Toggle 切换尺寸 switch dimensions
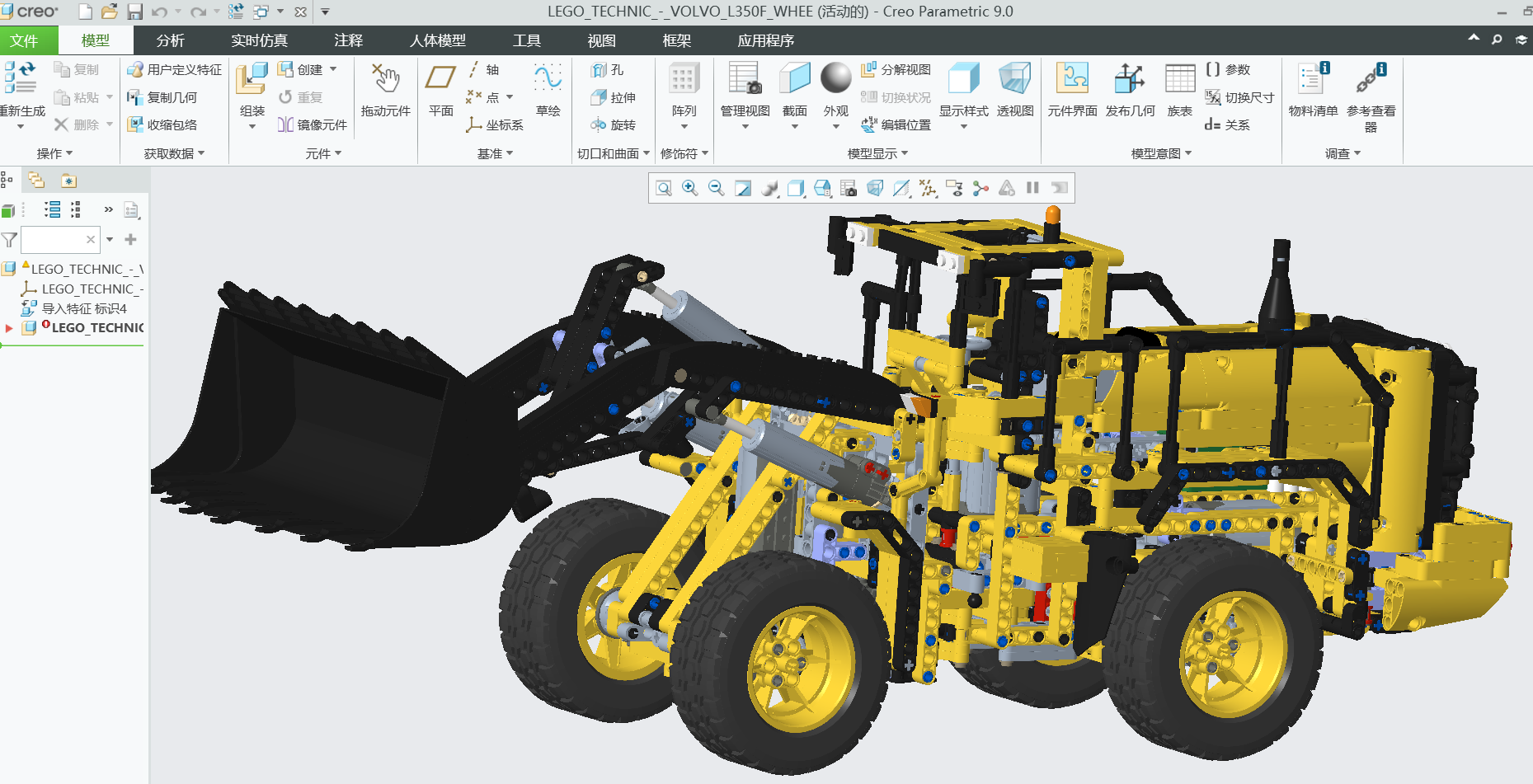The width and height of the screenshot is (1533, 784). [1239, 97]
